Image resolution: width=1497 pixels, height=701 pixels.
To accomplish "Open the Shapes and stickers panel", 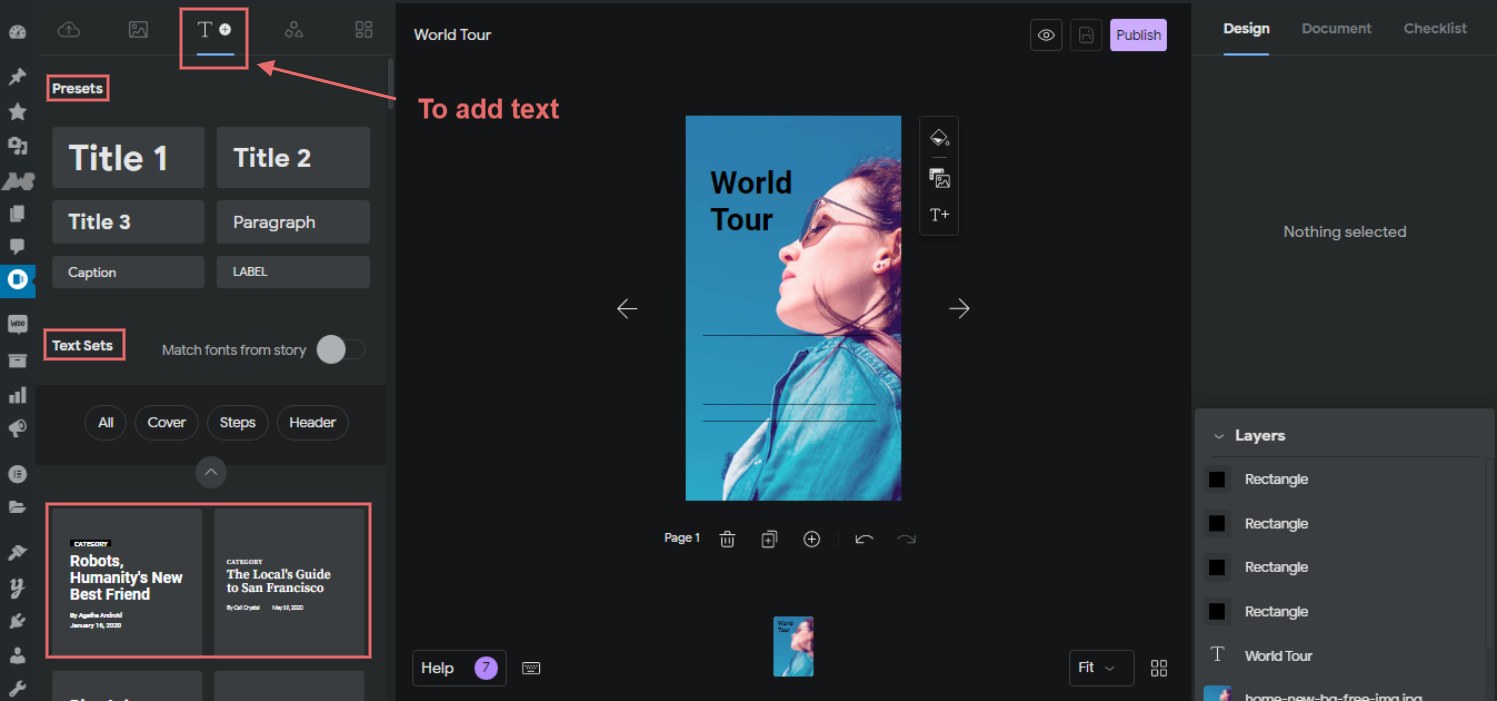I will click(x=293, y=29).
